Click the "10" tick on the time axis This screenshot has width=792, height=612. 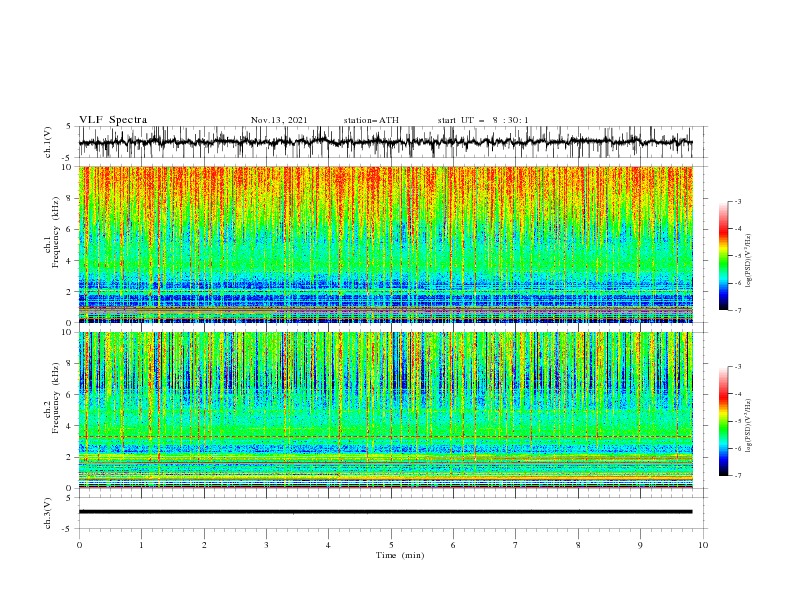tap(703, 545)
